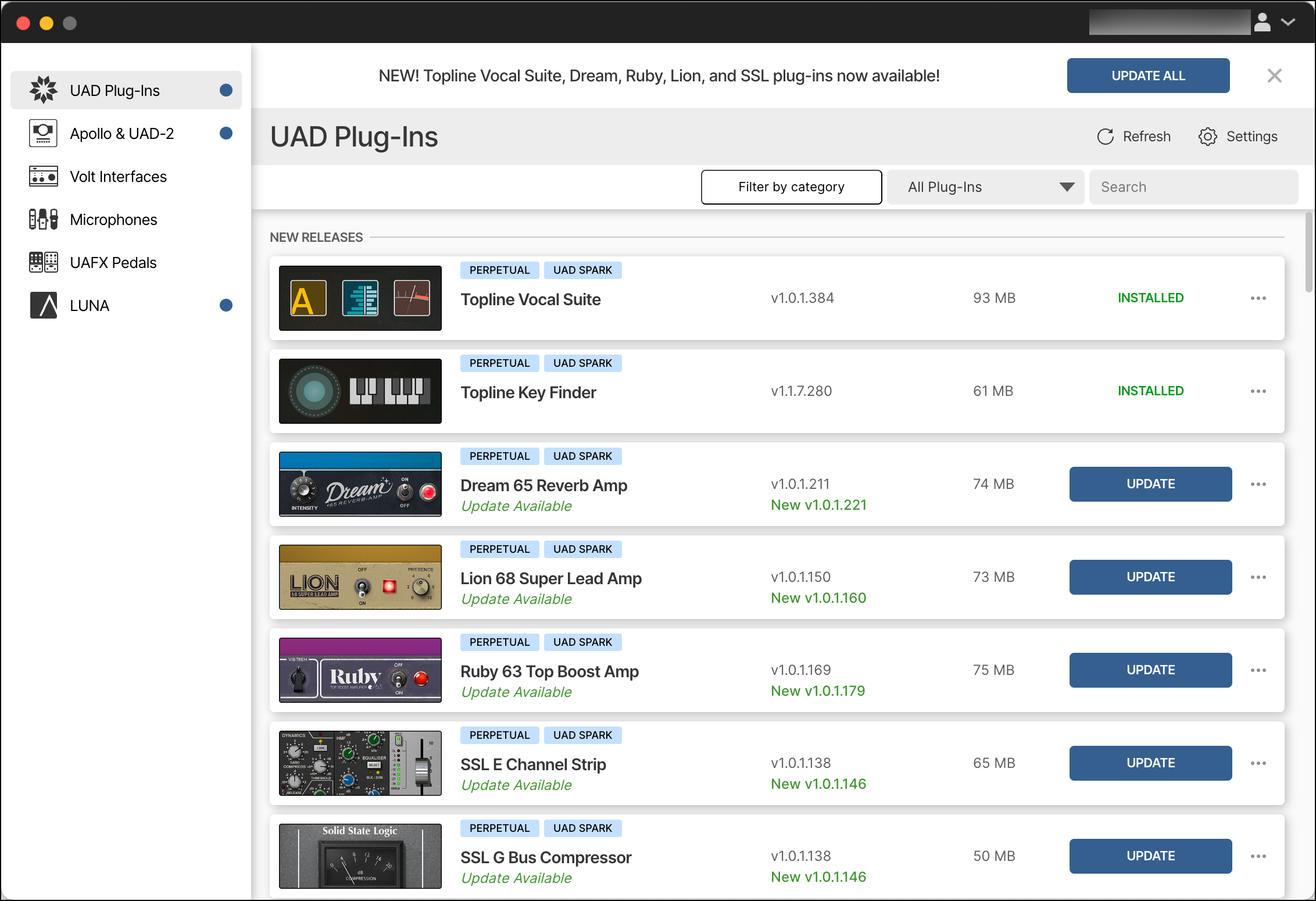Click SSL G Bus Compressor thumbnail

(360, 856)
